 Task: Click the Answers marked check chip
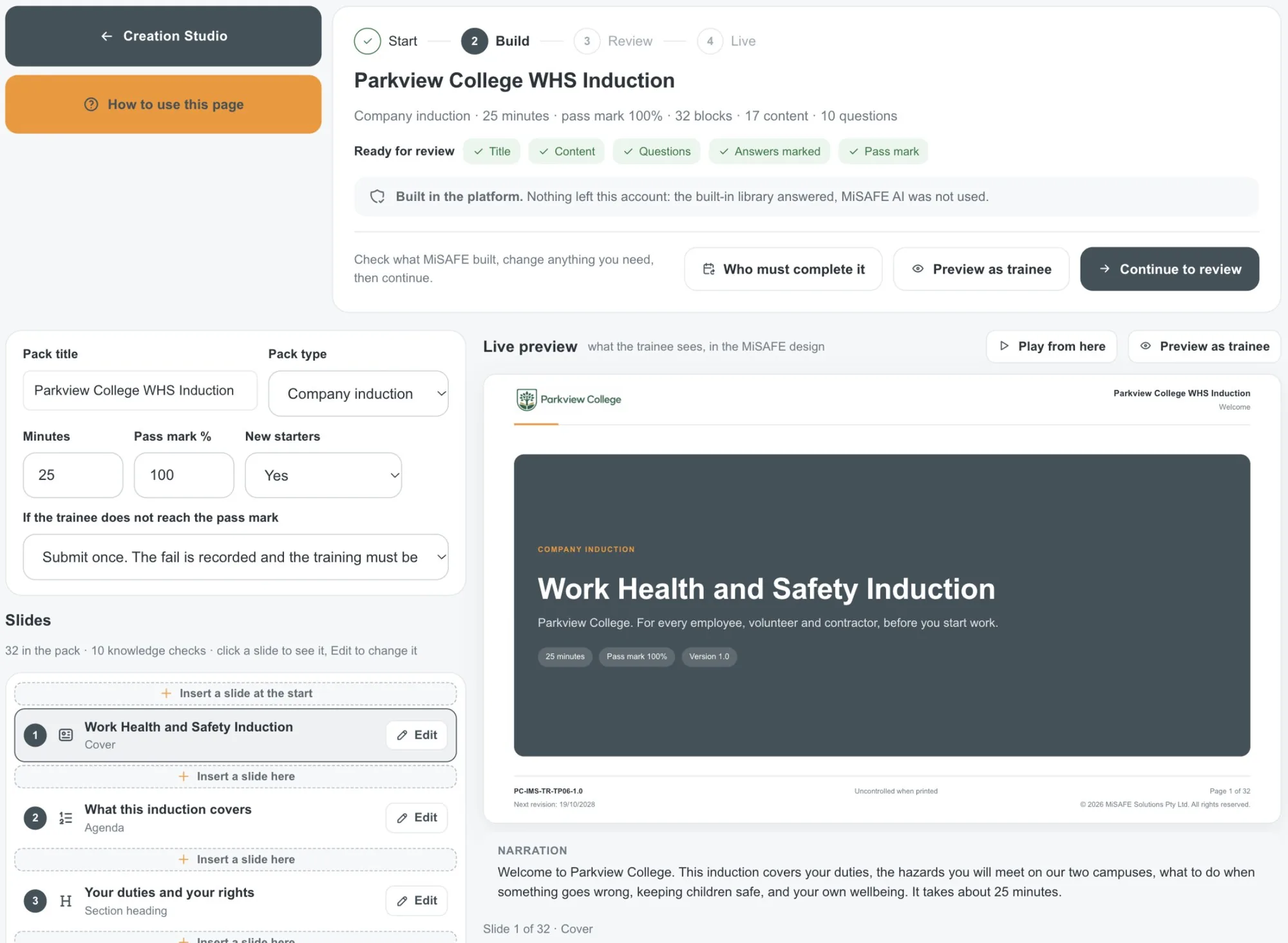(770, 151)
